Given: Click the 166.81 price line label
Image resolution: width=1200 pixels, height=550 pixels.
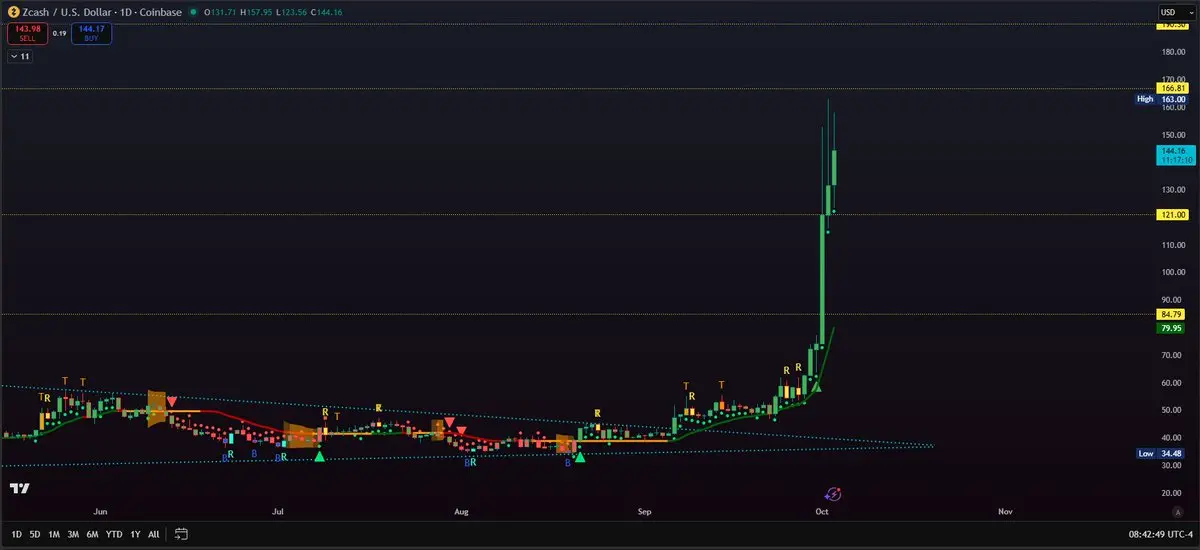Looking at the screenshot, I should coord(1172,88).
